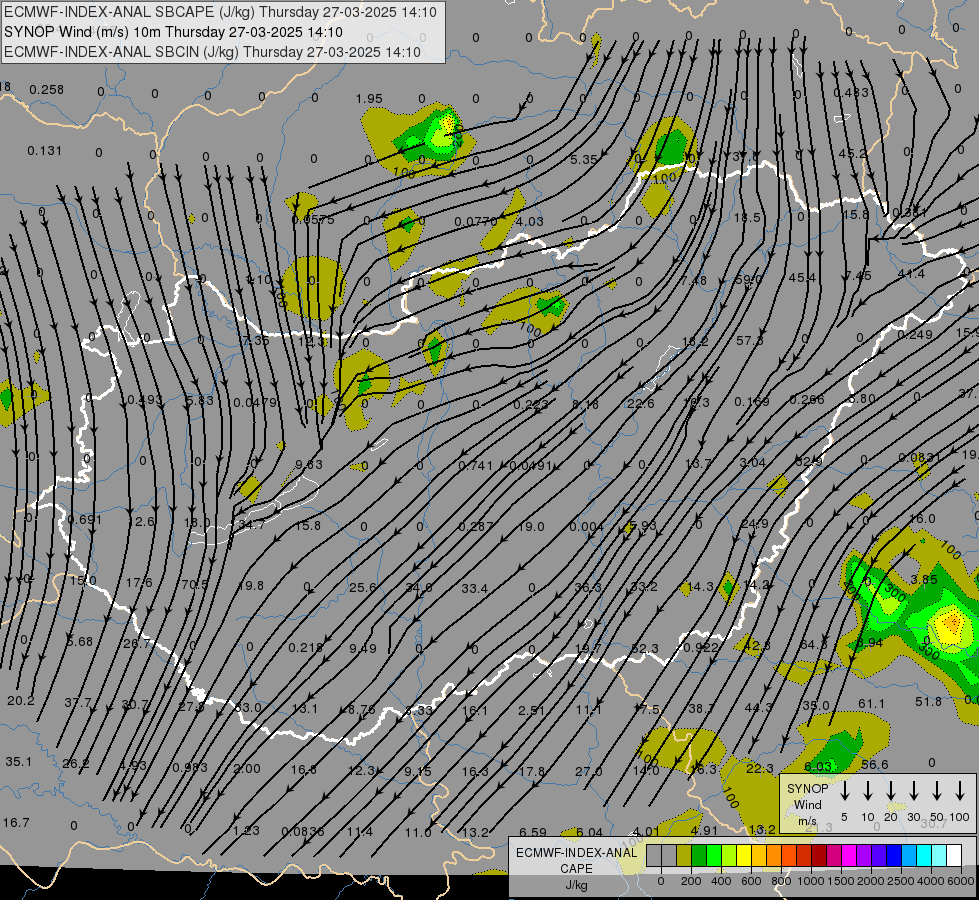Click the 100 m/s wind arrow in legend
This screenshot has width=979, height=900.
960,791
